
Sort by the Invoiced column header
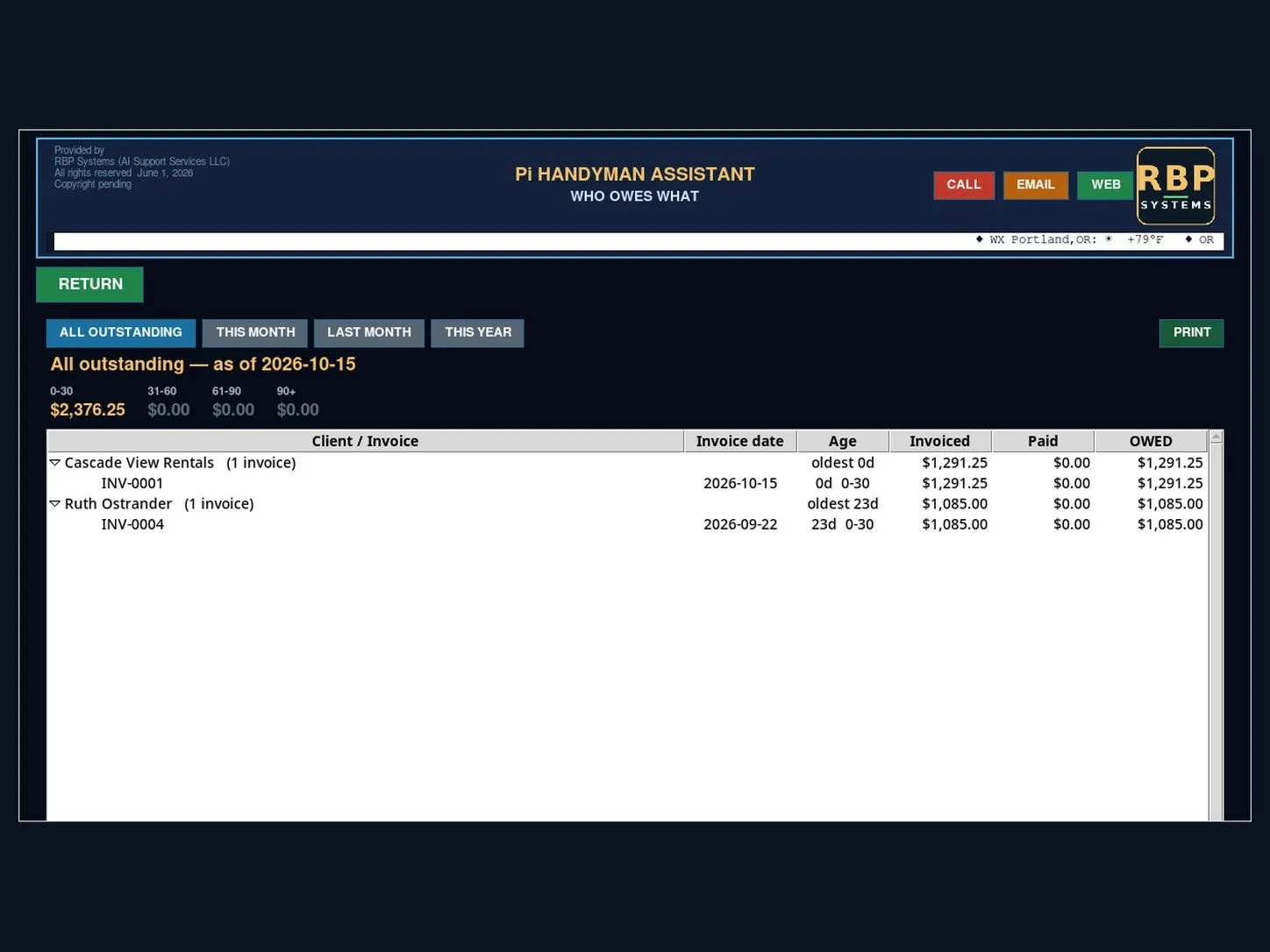click(x=940, y=441)
